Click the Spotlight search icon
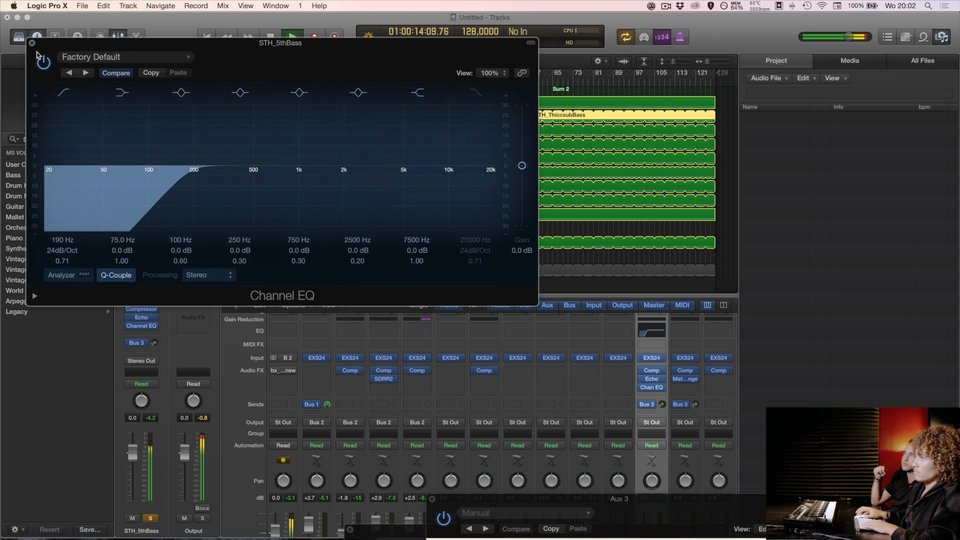This screenshot has width=960, height=540. [928, 6]
